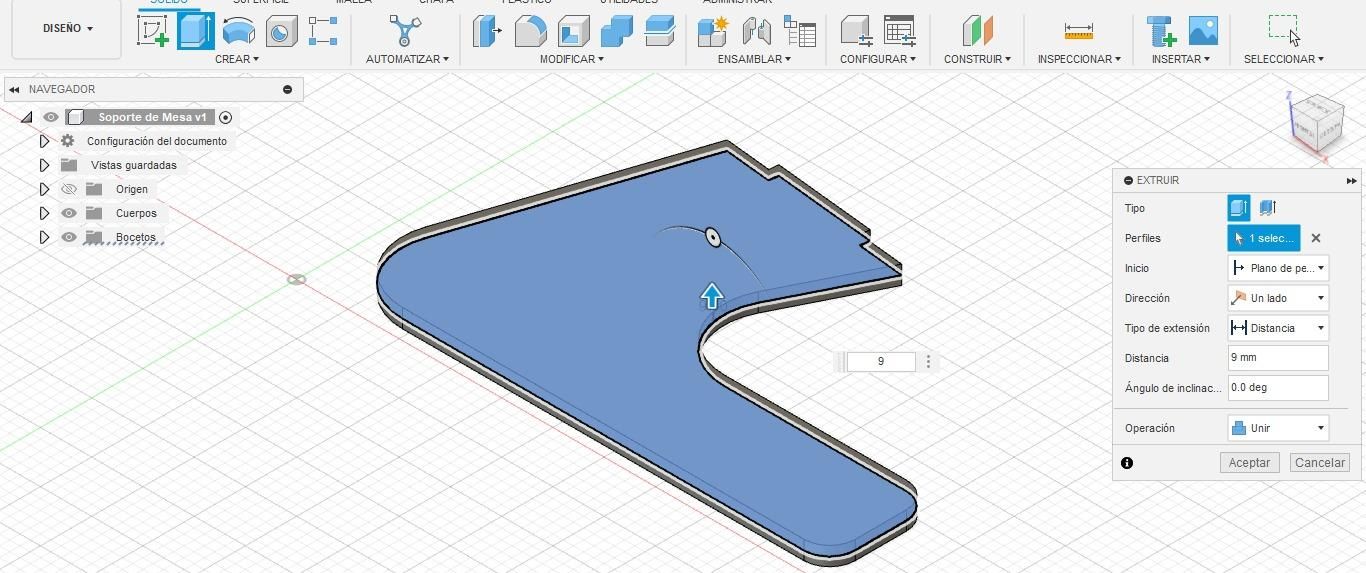This screenshot has width=1366, height=573.
Task: Collapse the Soporte de Mesa v1 root node
Action: click(x=27, y=117)
